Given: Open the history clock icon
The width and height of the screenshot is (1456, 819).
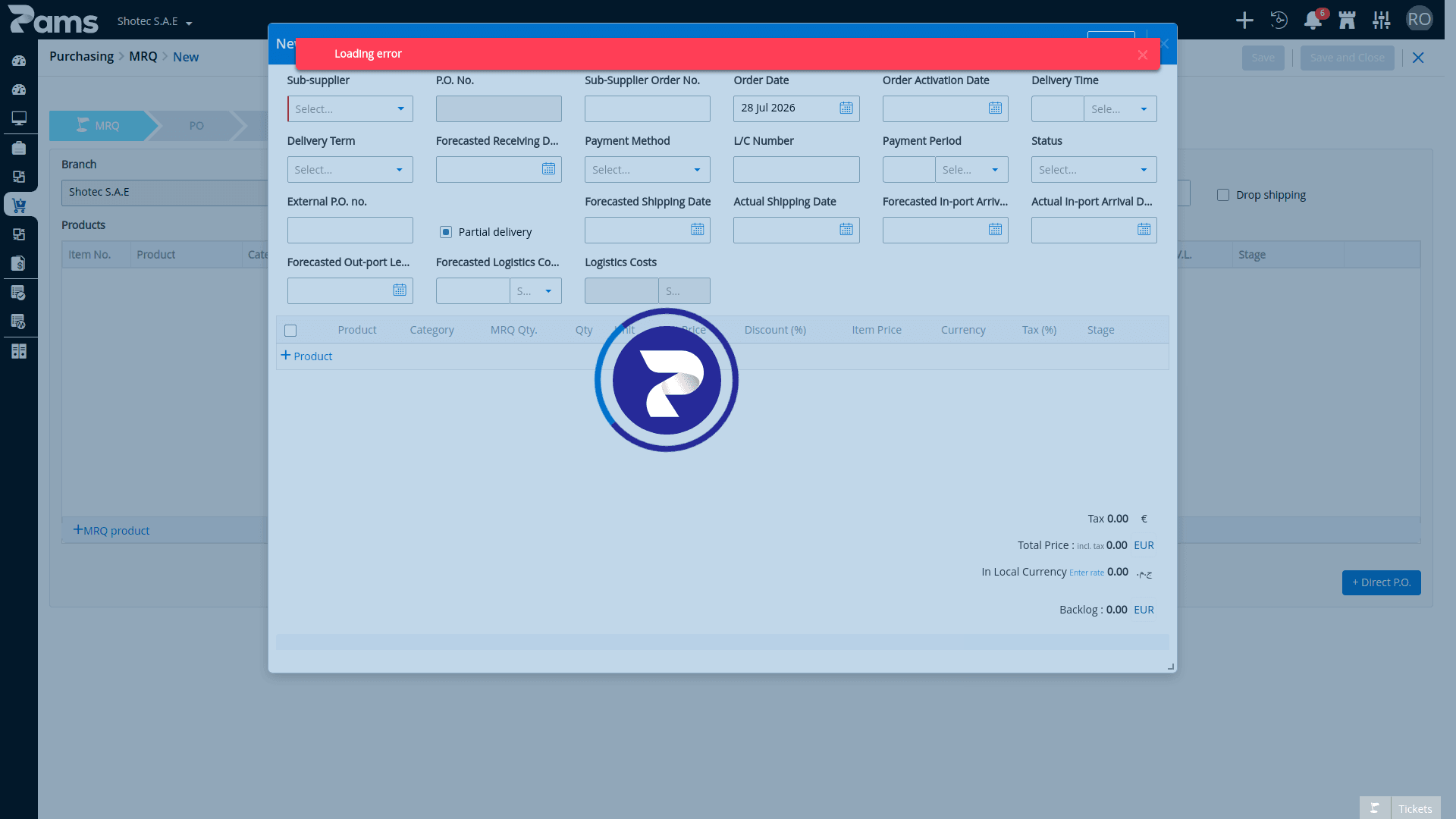Looking at the screenshot, I should pyautogui.click(x=1279, y=20).
